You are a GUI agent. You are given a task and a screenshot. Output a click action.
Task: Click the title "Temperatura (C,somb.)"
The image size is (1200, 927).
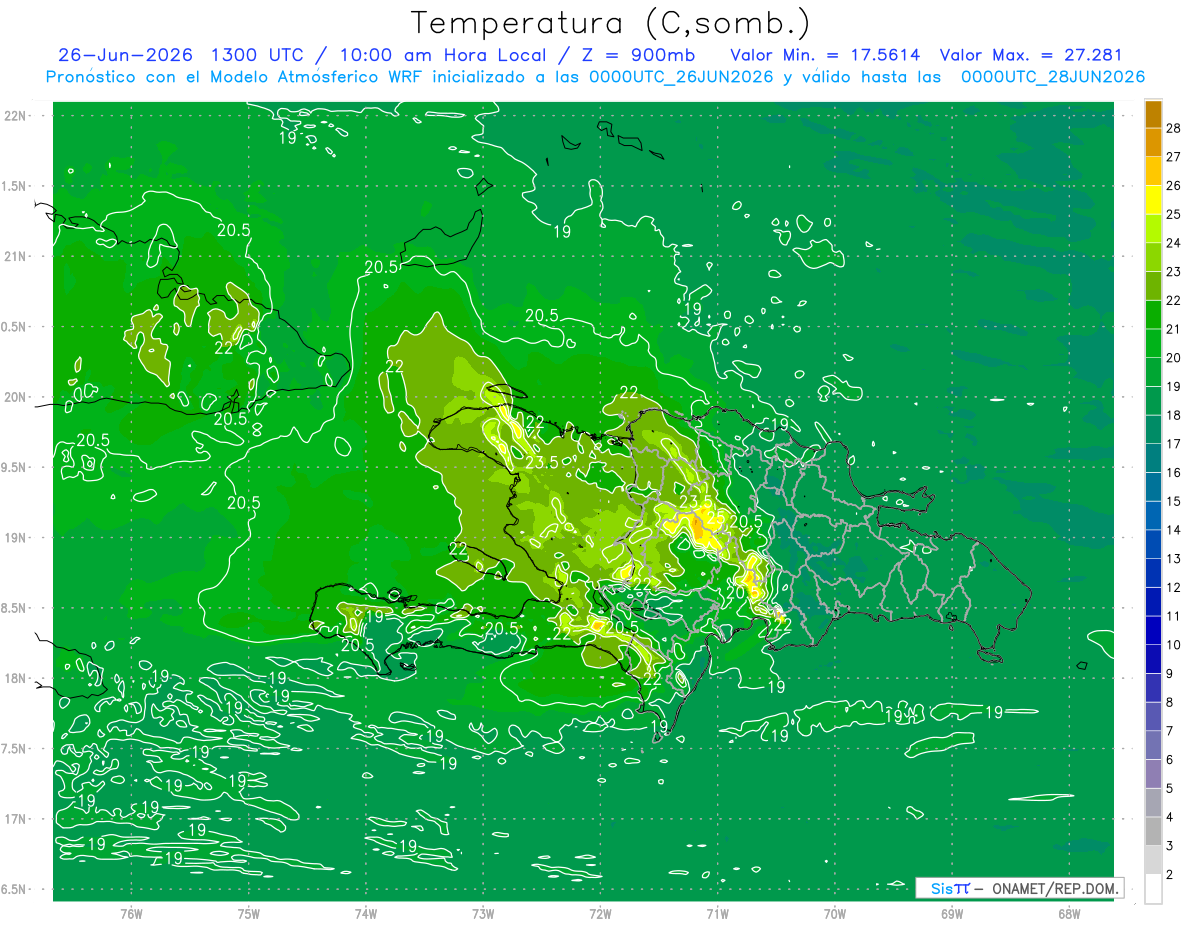[x=611, y=23]
